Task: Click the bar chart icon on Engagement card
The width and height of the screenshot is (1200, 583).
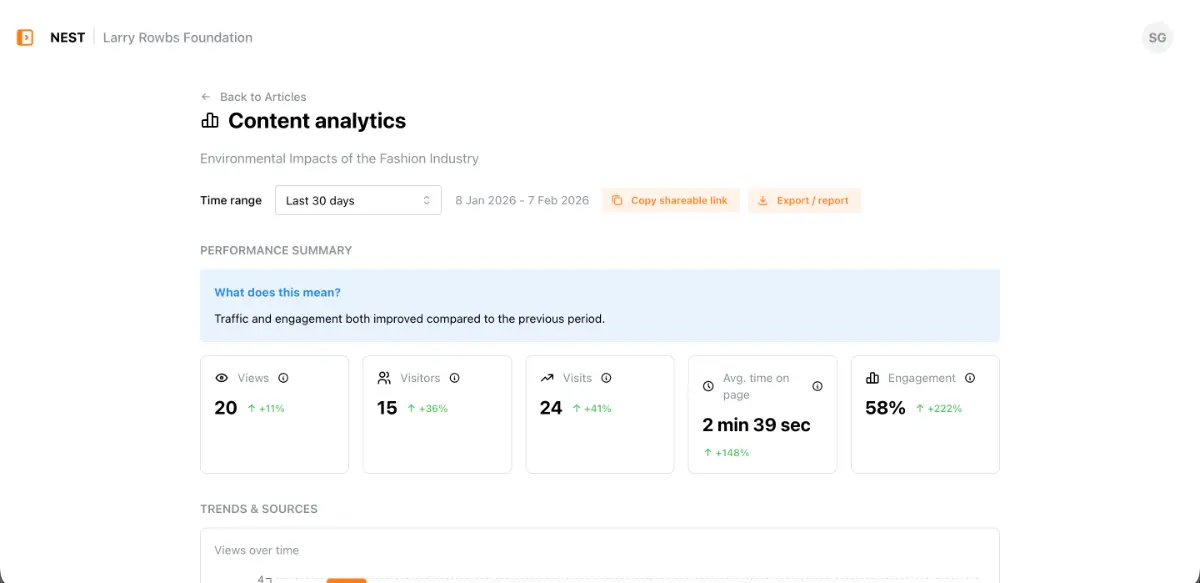Action: [x=872, y=378]
